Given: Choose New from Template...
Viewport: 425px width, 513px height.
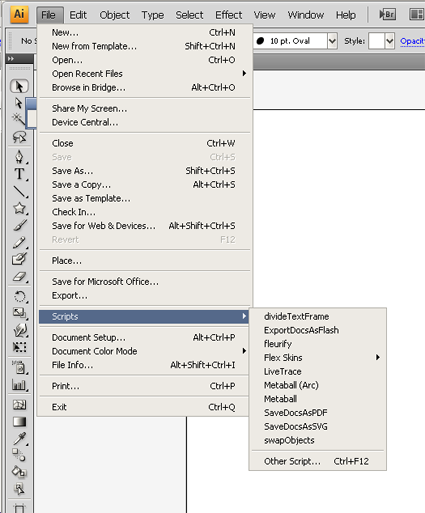Looking at the screenshot, I should tap(144, 46).
